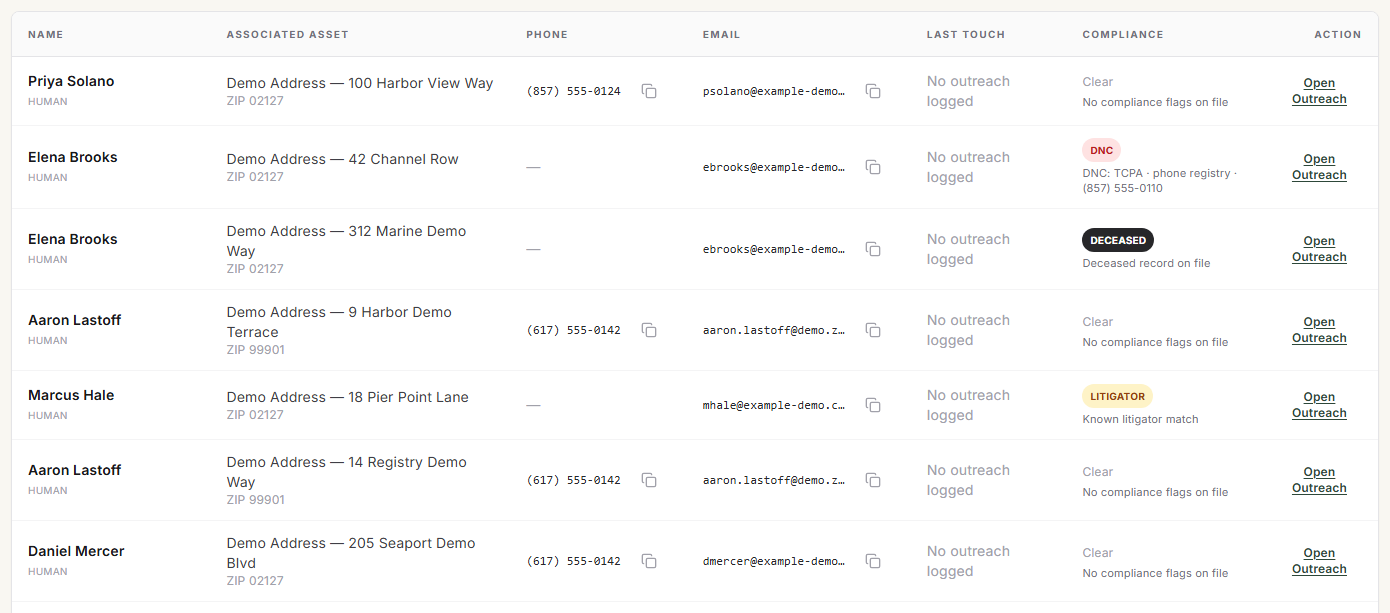The image size is (1390, 613).
Task: Open Outreach for 312 Marine Demo Way row
Action: click(x=1319, y=249)
